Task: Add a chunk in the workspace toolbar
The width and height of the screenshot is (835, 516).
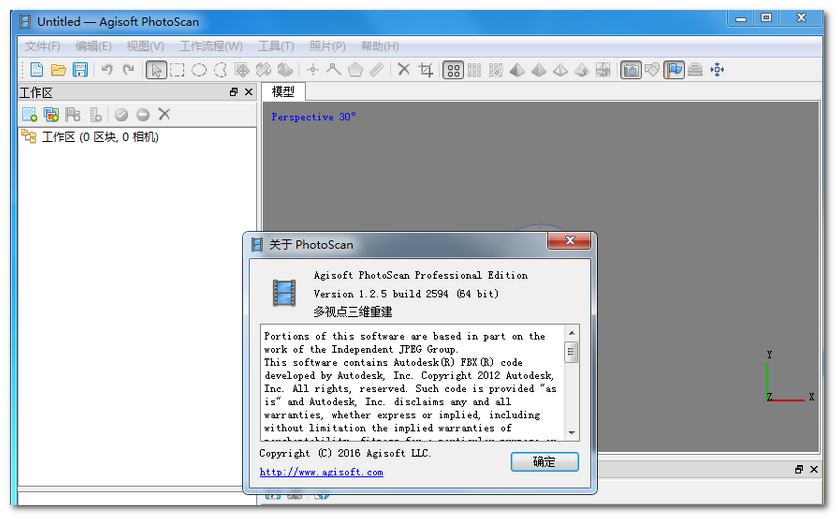Action: coord(29,114)
